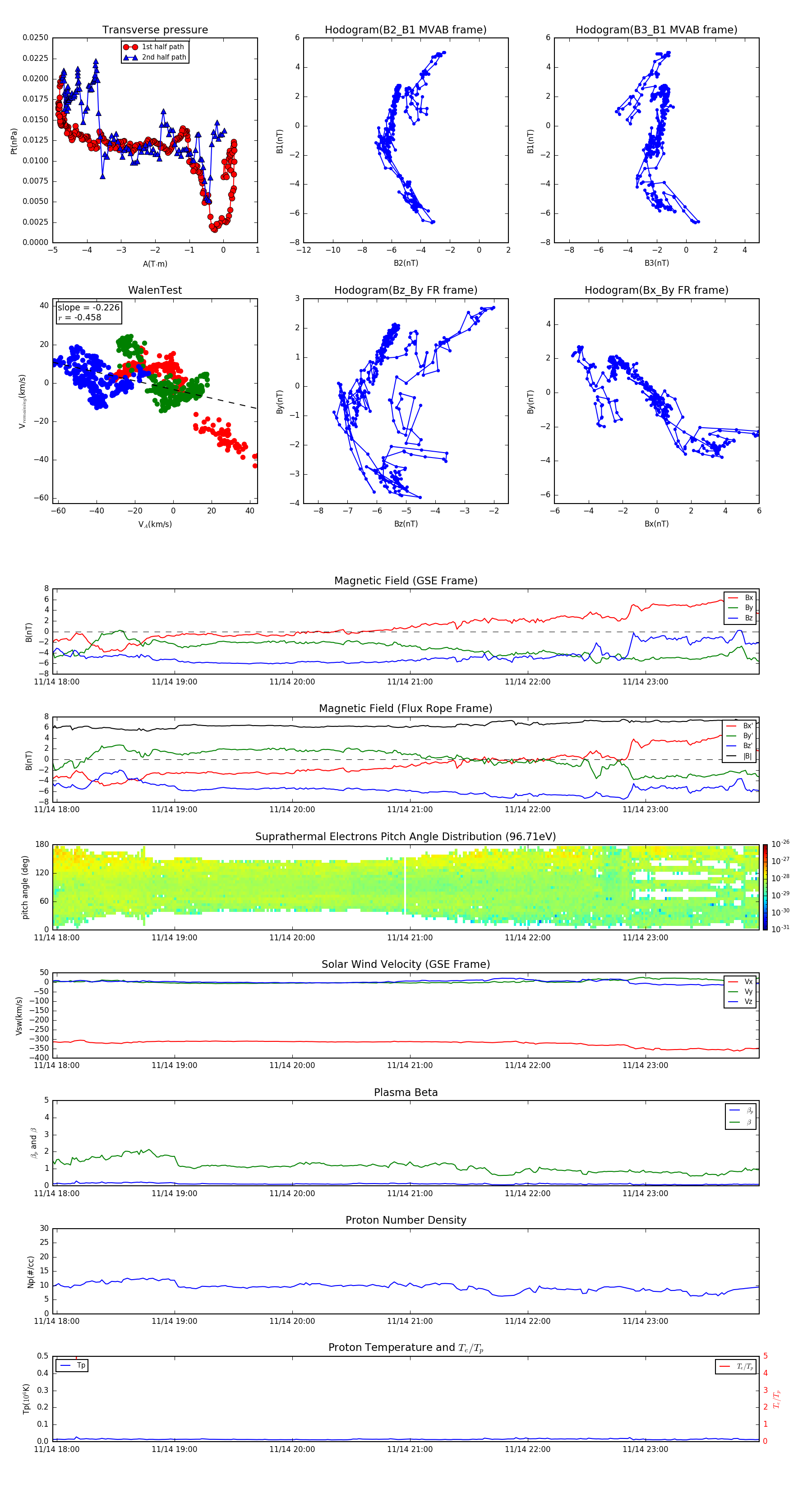
Task: Click the 'Hodogram(Bx_By FR frame)' title
Action: (656, 290)
